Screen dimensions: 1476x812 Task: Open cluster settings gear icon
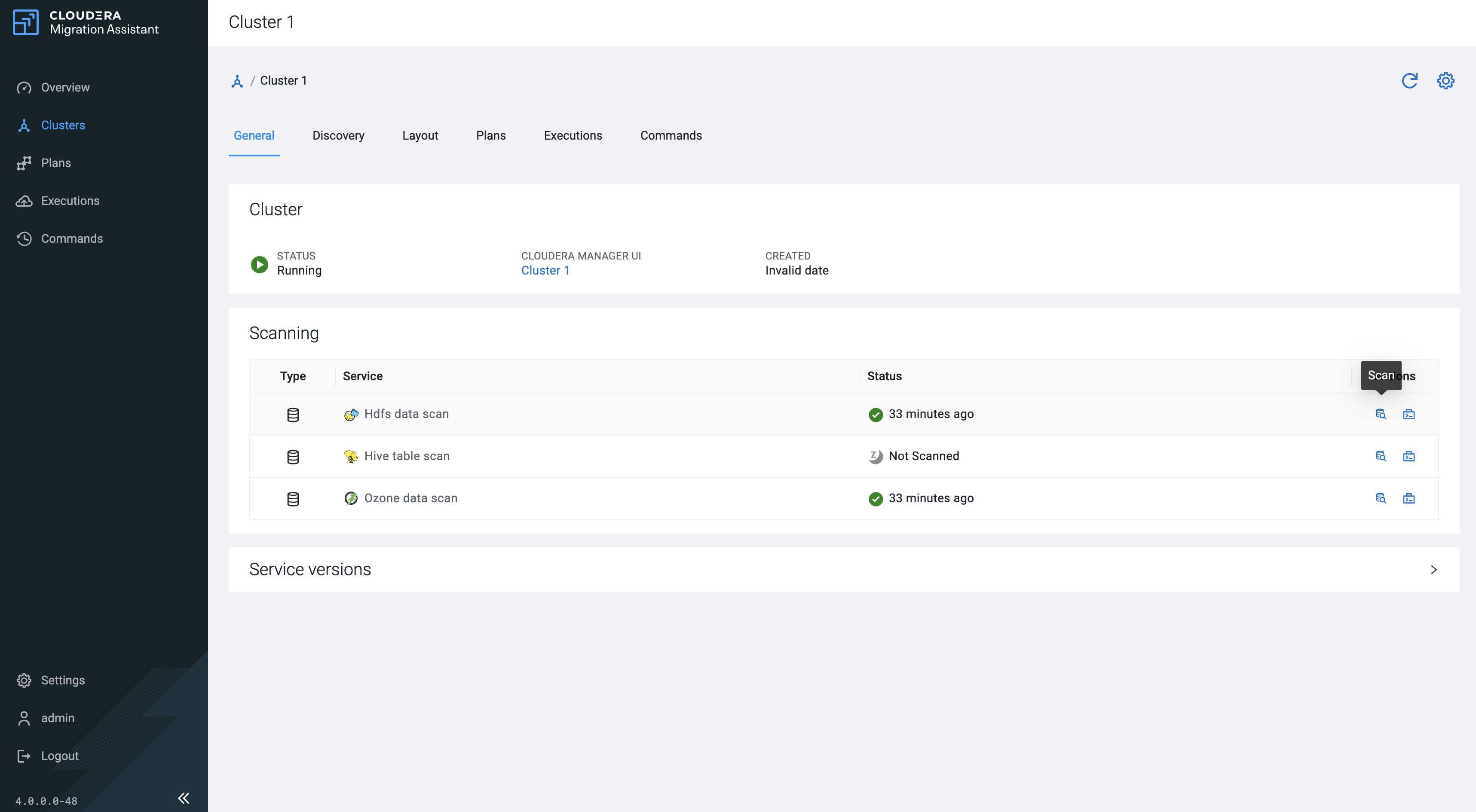pyautogui.click(x=1445, y=81)
